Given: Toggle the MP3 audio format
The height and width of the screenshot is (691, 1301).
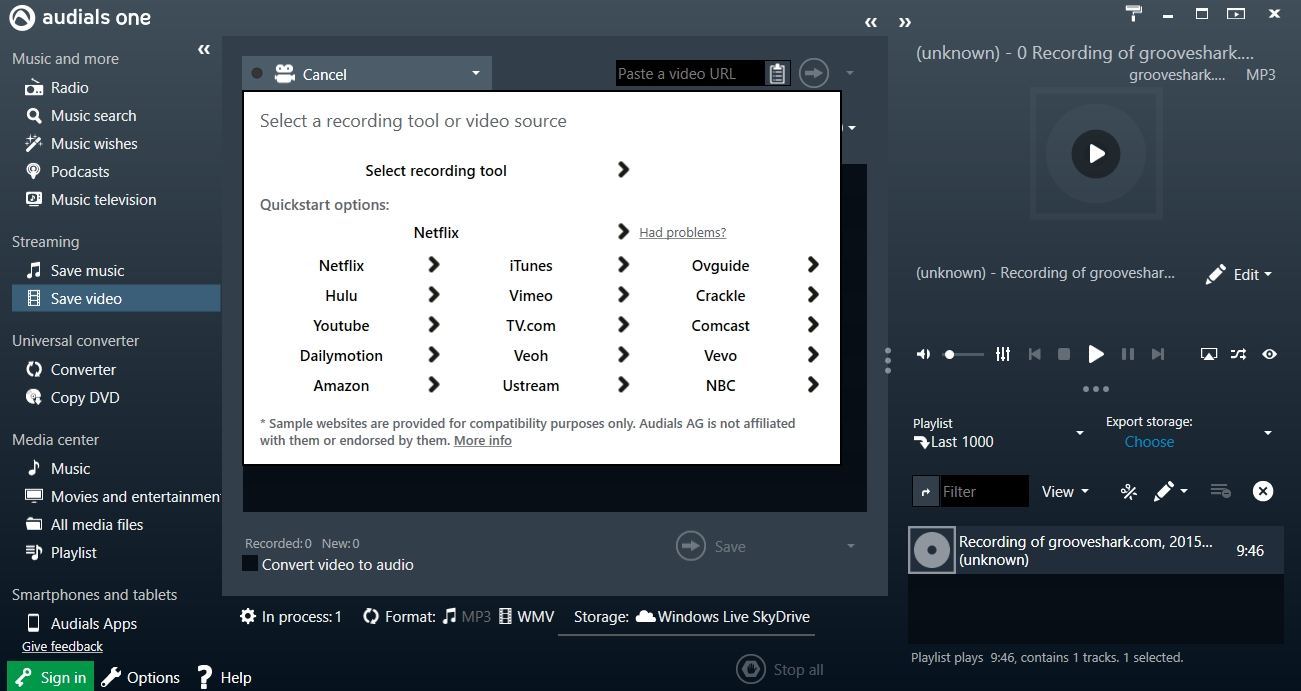Looking at the screenshot, I should click(x=467, y=617).
